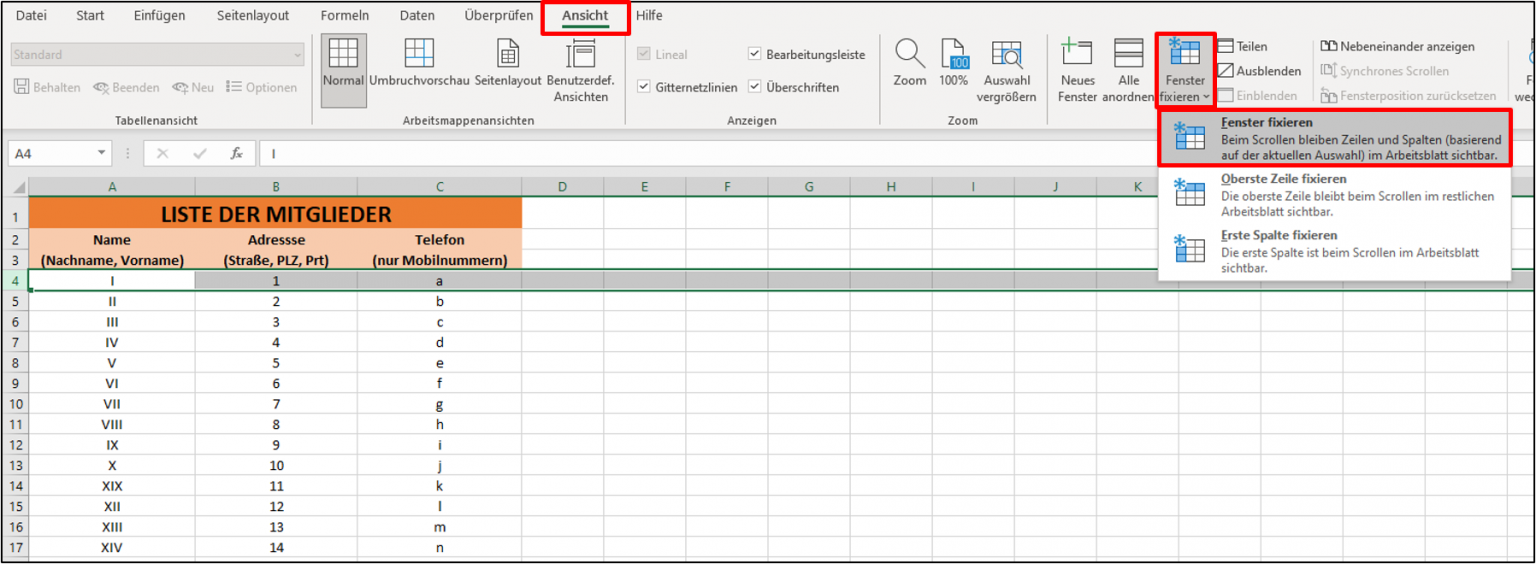Open the Start tab
This screenshot has width=1536, height=564.
pos(90,16)
